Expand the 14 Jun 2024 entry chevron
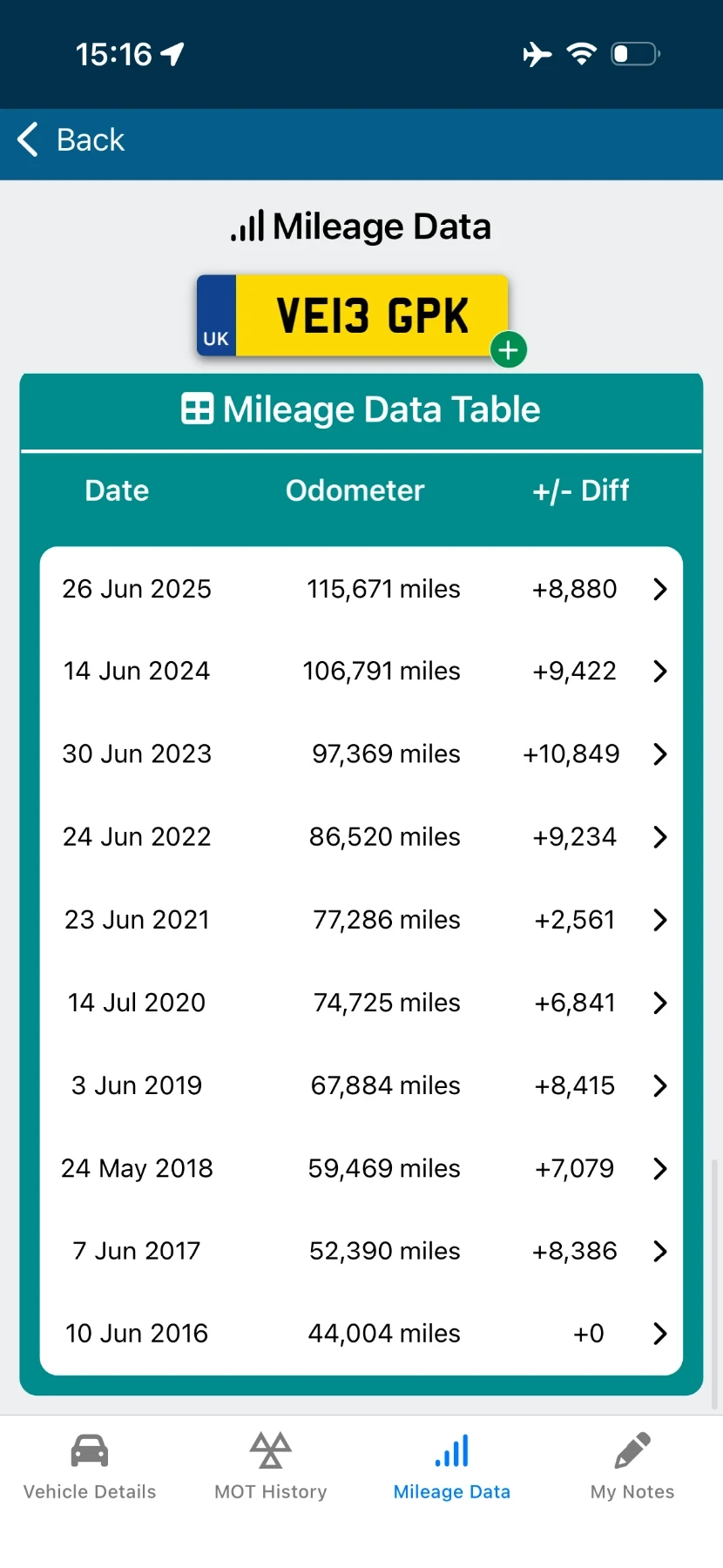 [x=660, y=672]
